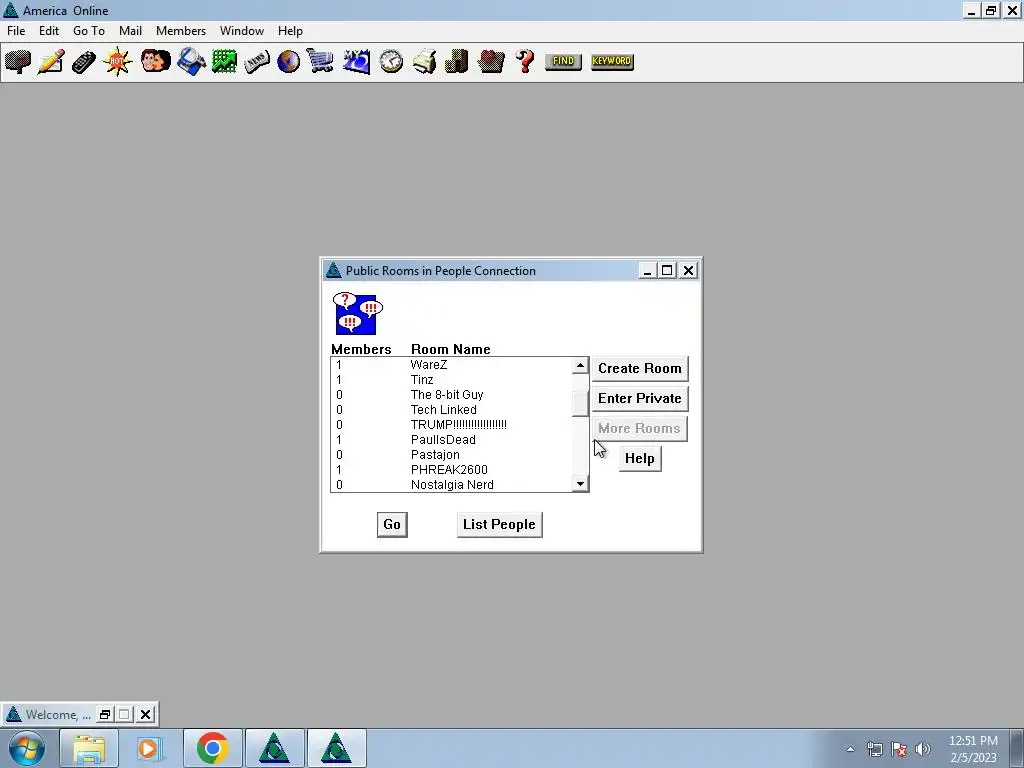
Task: Click the second AOL taskbar icon
Action: point(336,748)
